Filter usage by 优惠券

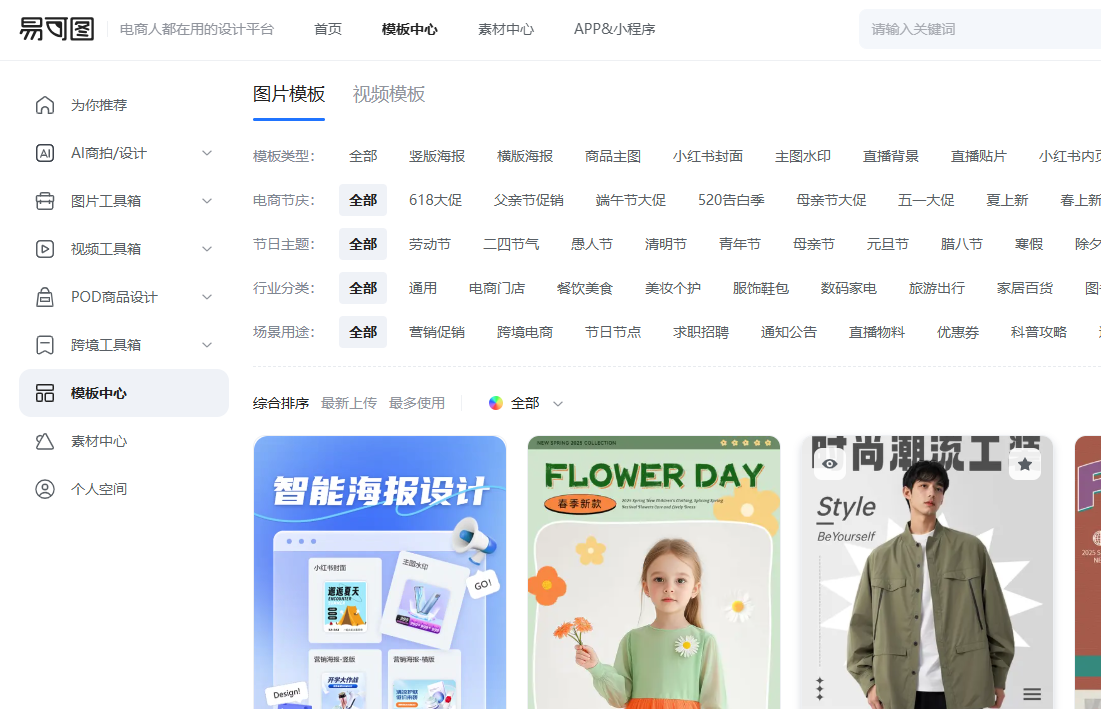pyautogui.click(x=958, y=332)
